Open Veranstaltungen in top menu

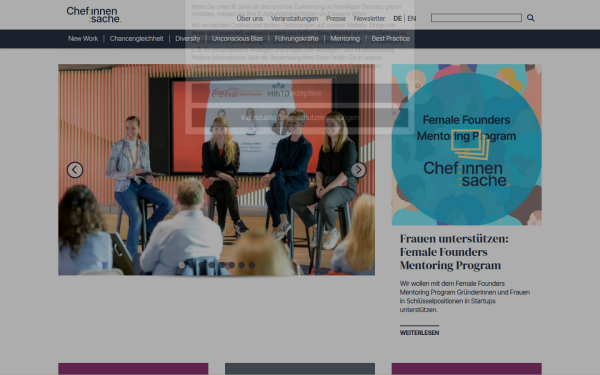tap(294, 18)
